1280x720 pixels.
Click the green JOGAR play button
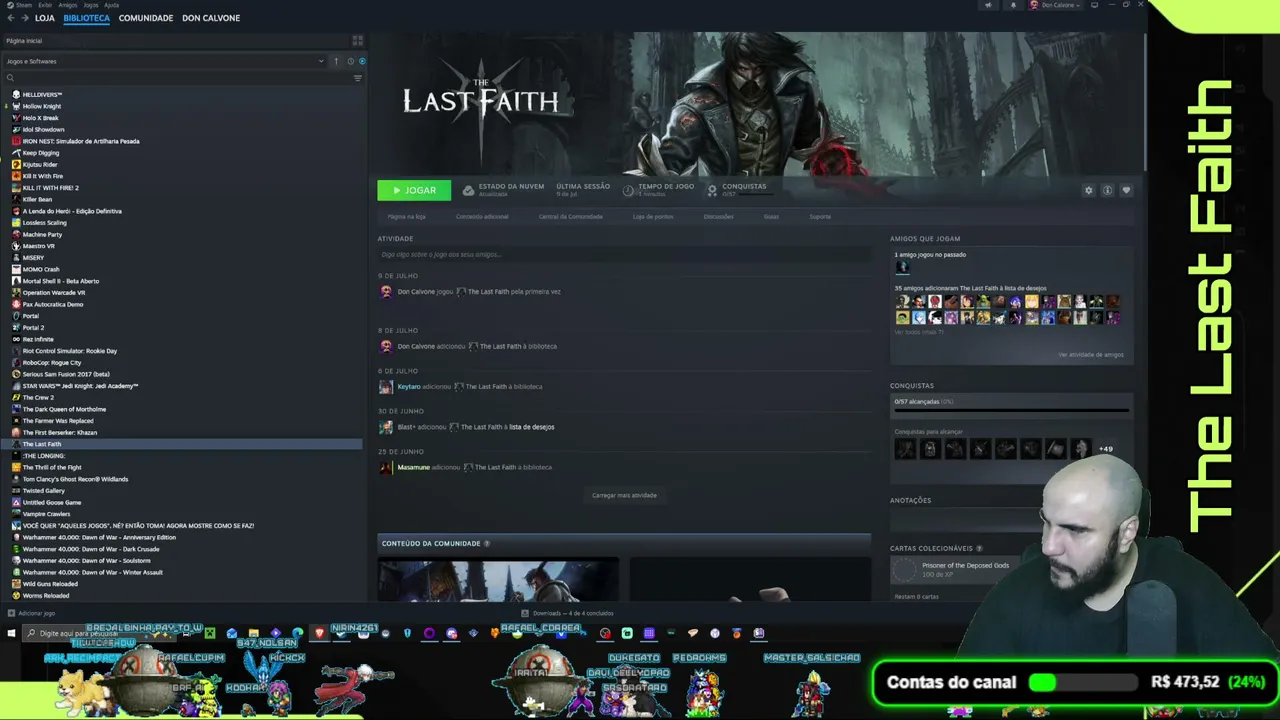(x=414, y=190)
